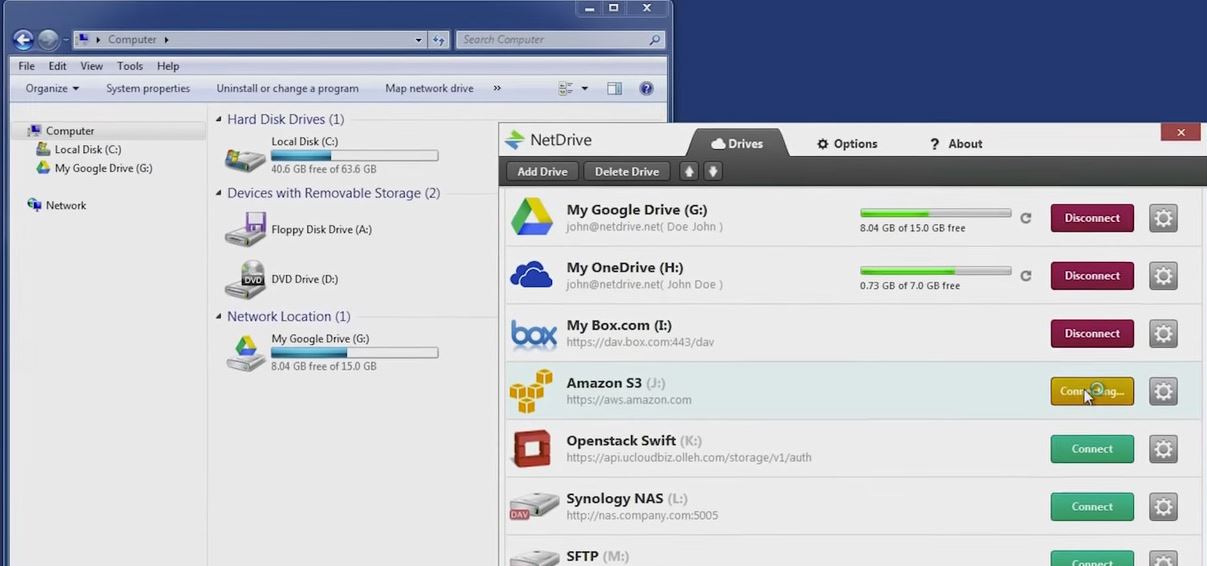Refresh My Google Drive storage usage

1025,218
